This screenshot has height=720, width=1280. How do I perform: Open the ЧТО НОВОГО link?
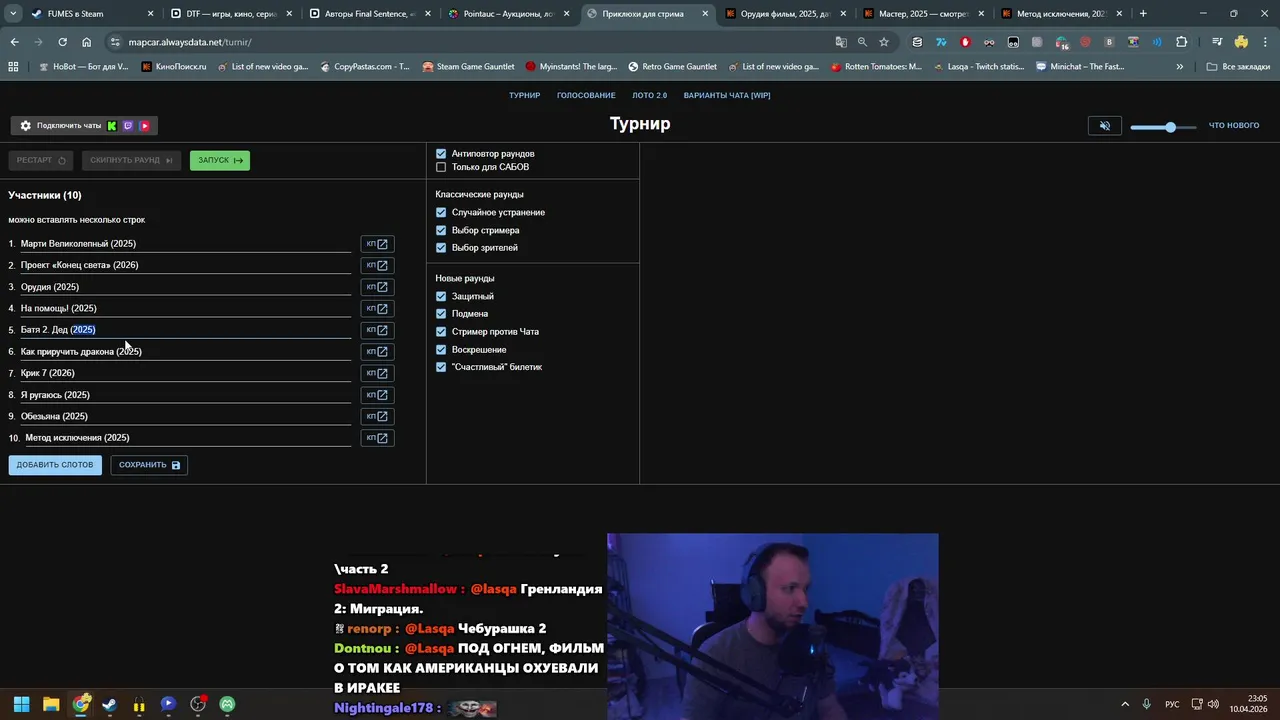click(1234, 126)
